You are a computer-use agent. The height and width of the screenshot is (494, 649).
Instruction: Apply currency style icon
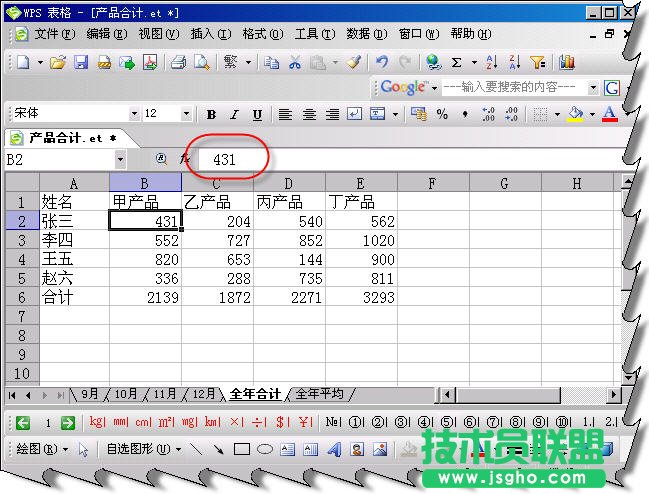(x=418, y=114)
